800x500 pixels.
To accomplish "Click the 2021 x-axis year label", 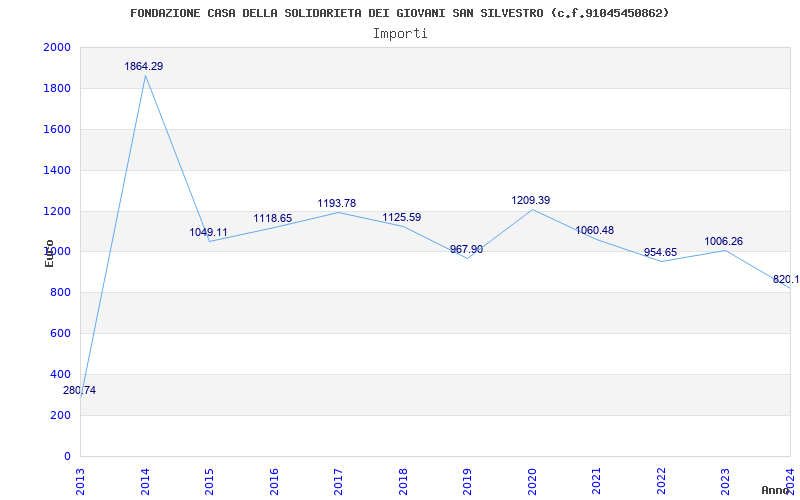I will pyautogui.click(x=596, y=481).
